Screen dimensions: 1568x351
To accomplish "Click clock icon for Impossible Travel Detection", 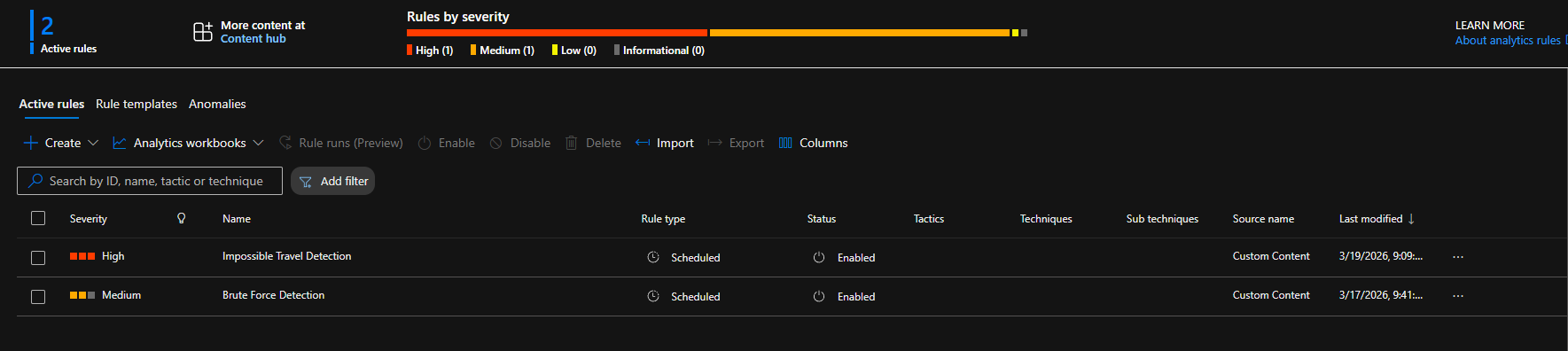I will pos(653,257).
